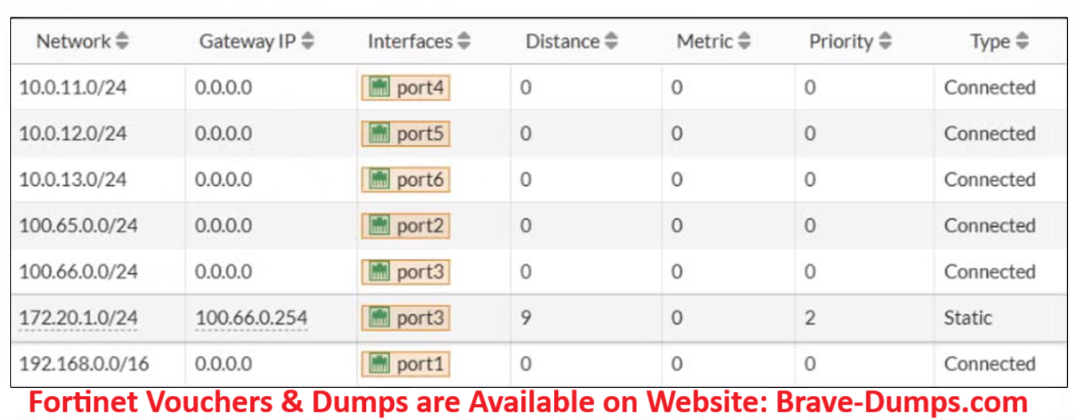
Task: Sort by Type column arrows
Action: (x=1021, y=42)
